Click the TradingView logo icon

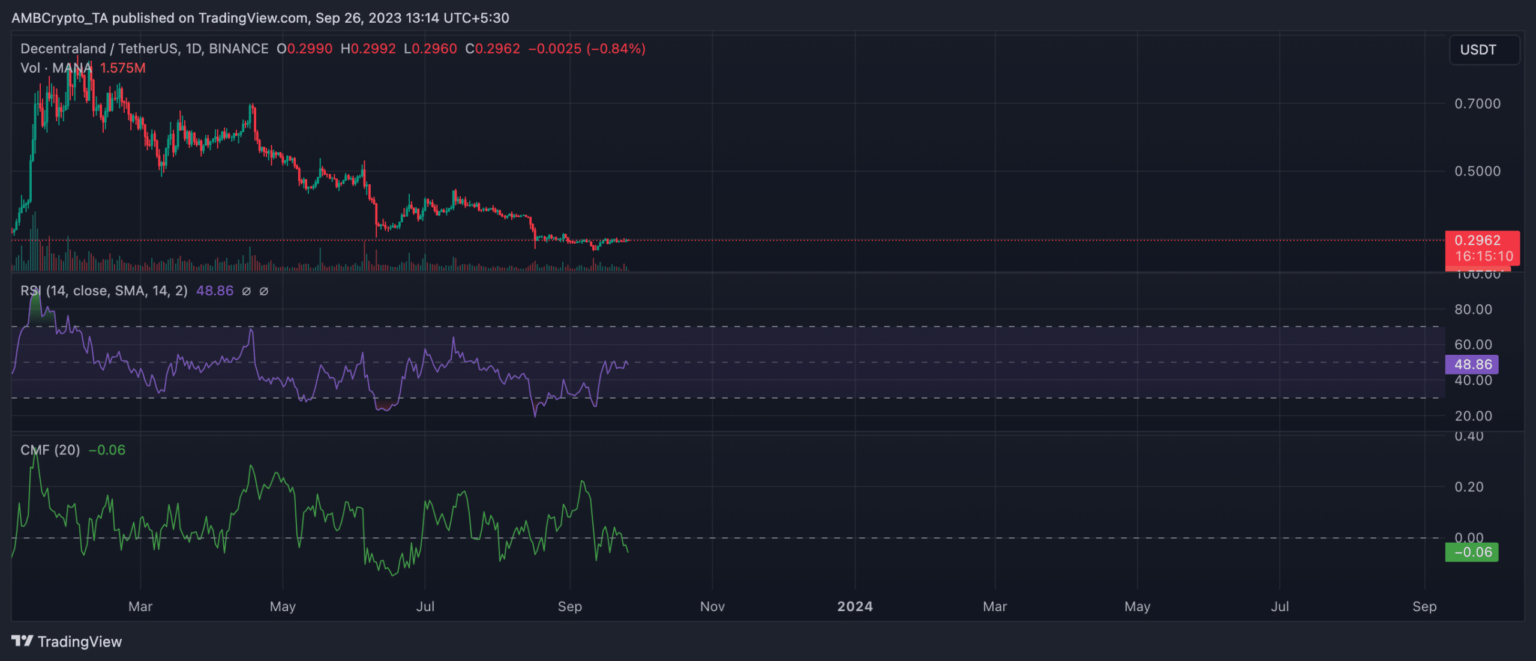(21, 641)
